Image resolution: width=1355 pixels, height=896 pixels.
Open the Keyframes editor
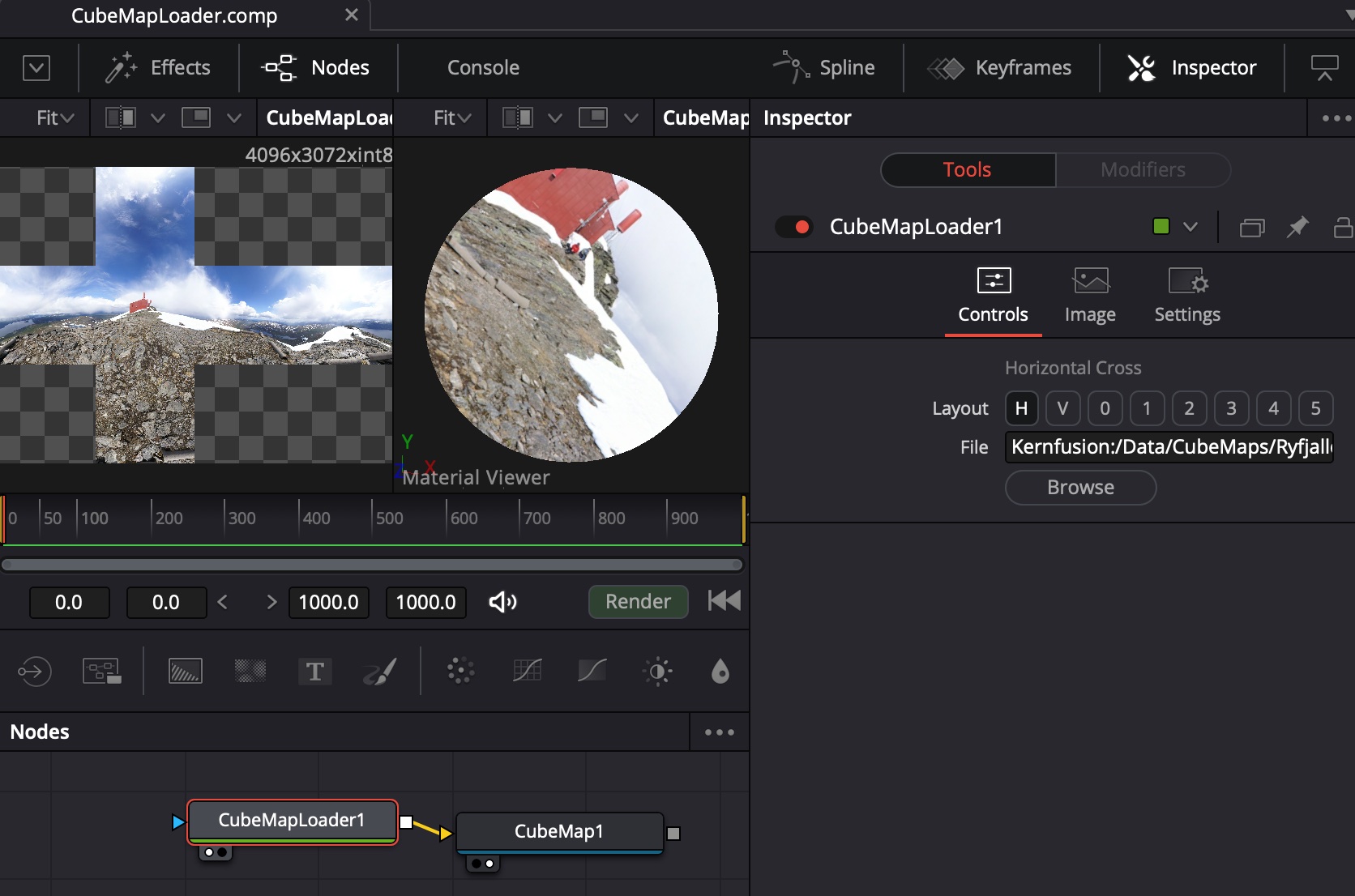[x=999, y=68]
